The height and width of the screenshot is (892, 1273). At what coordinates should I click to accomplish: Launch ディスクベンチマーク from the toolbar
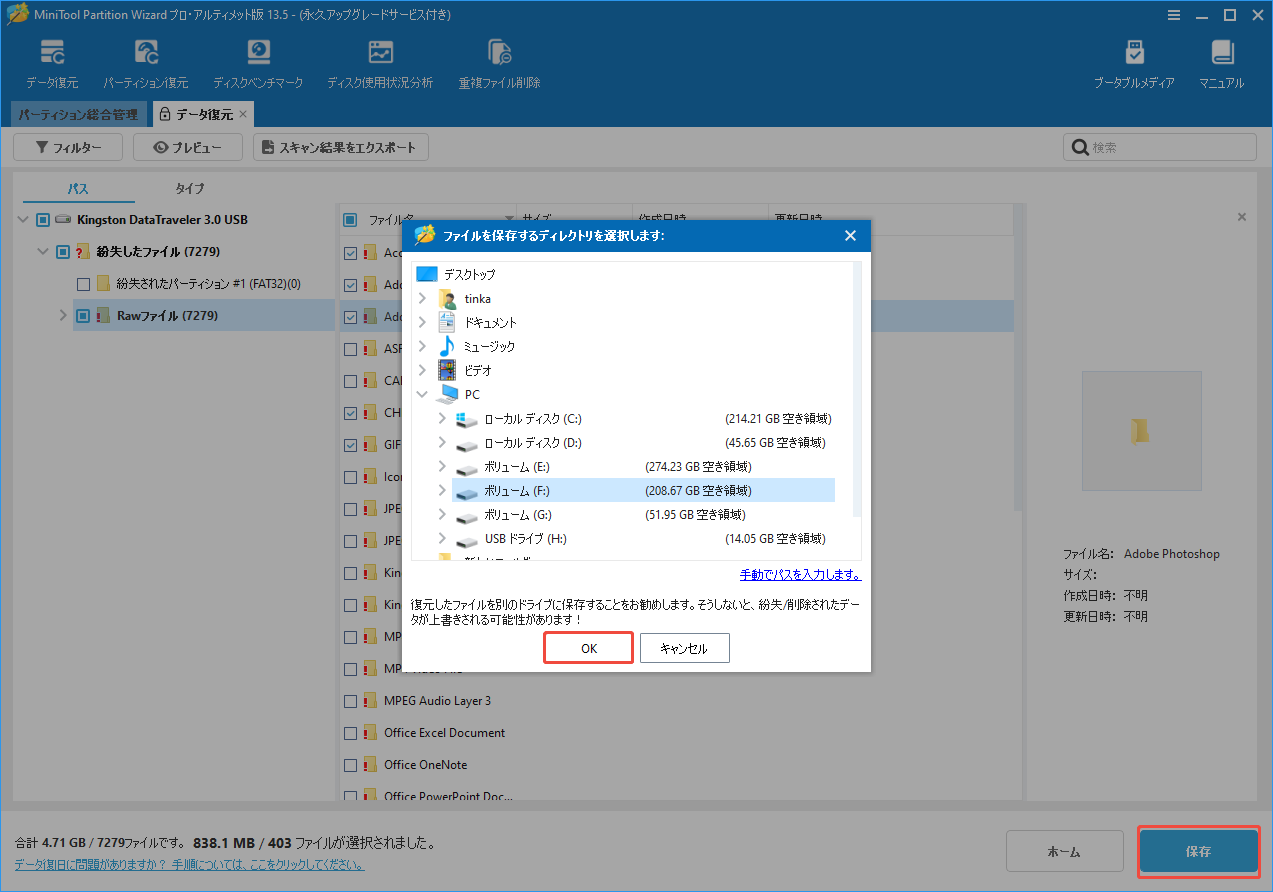tap(259, 61)
